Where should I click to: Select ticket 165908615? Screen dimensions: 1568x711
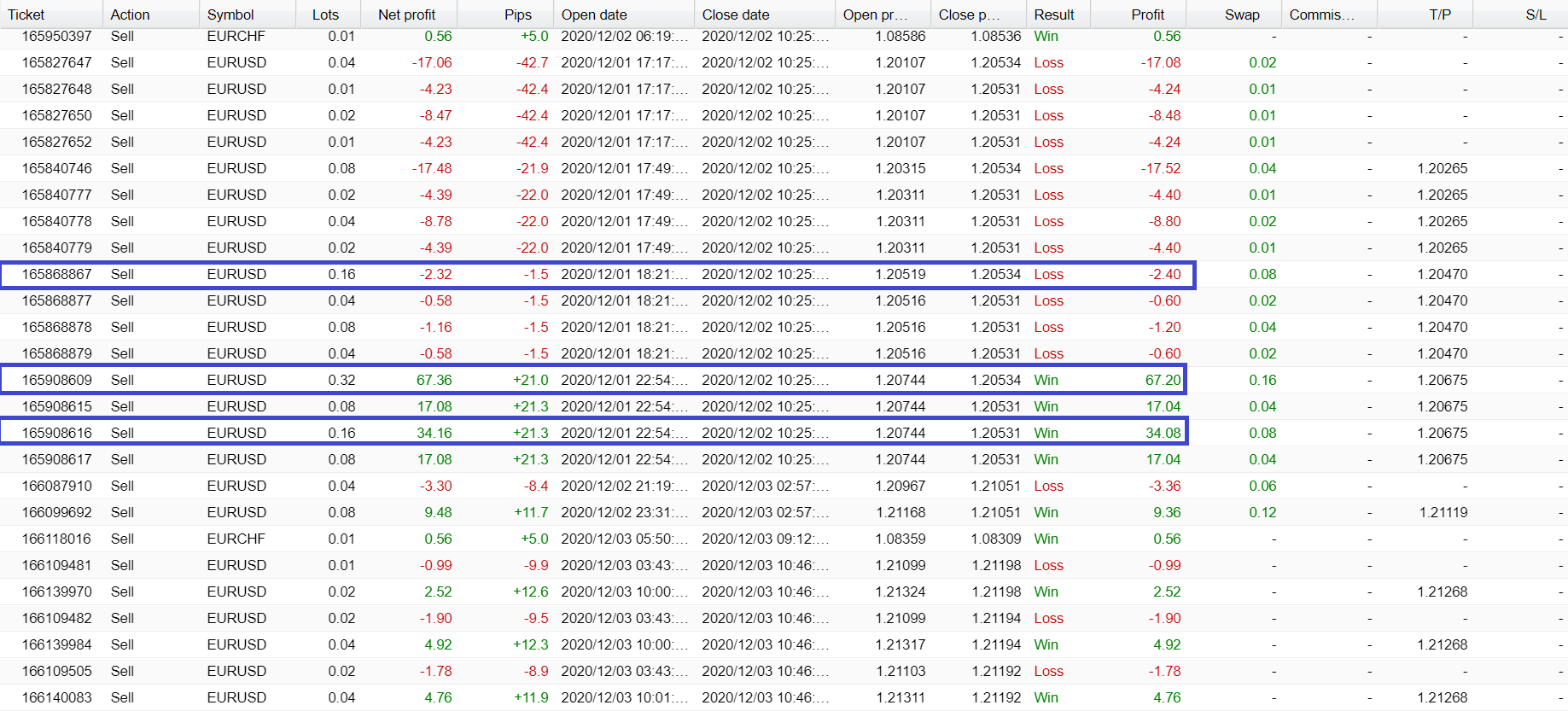click(56, 406)
